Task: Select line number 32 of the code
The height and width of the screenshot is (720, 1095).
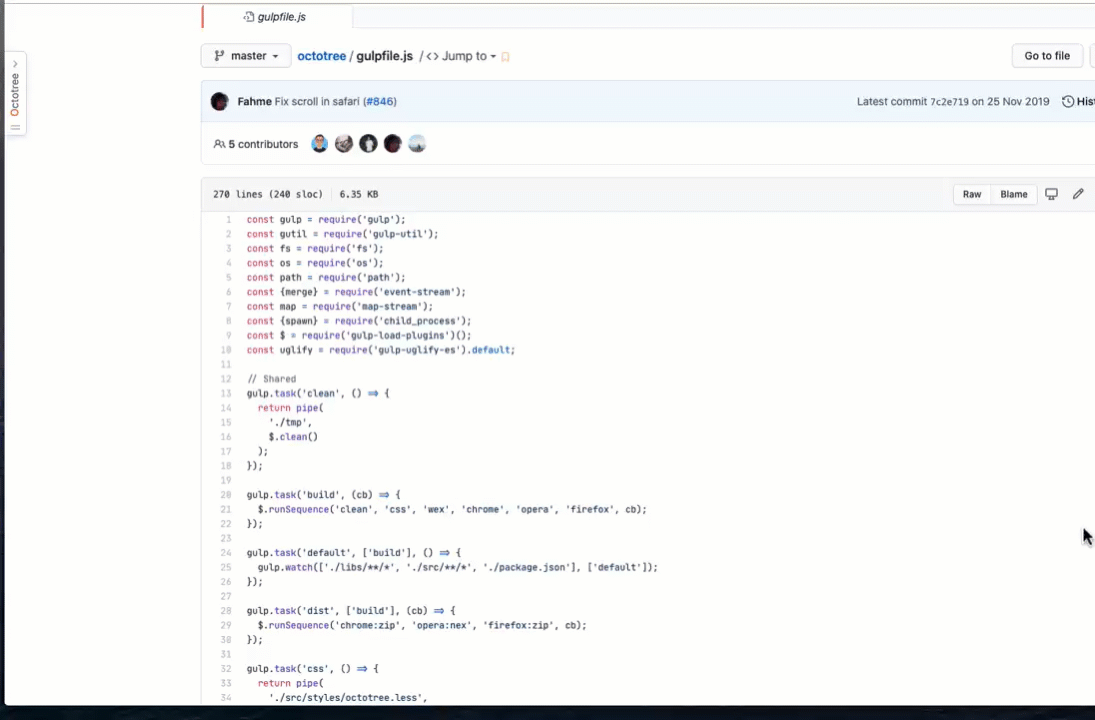Action: tap(226, 668)
